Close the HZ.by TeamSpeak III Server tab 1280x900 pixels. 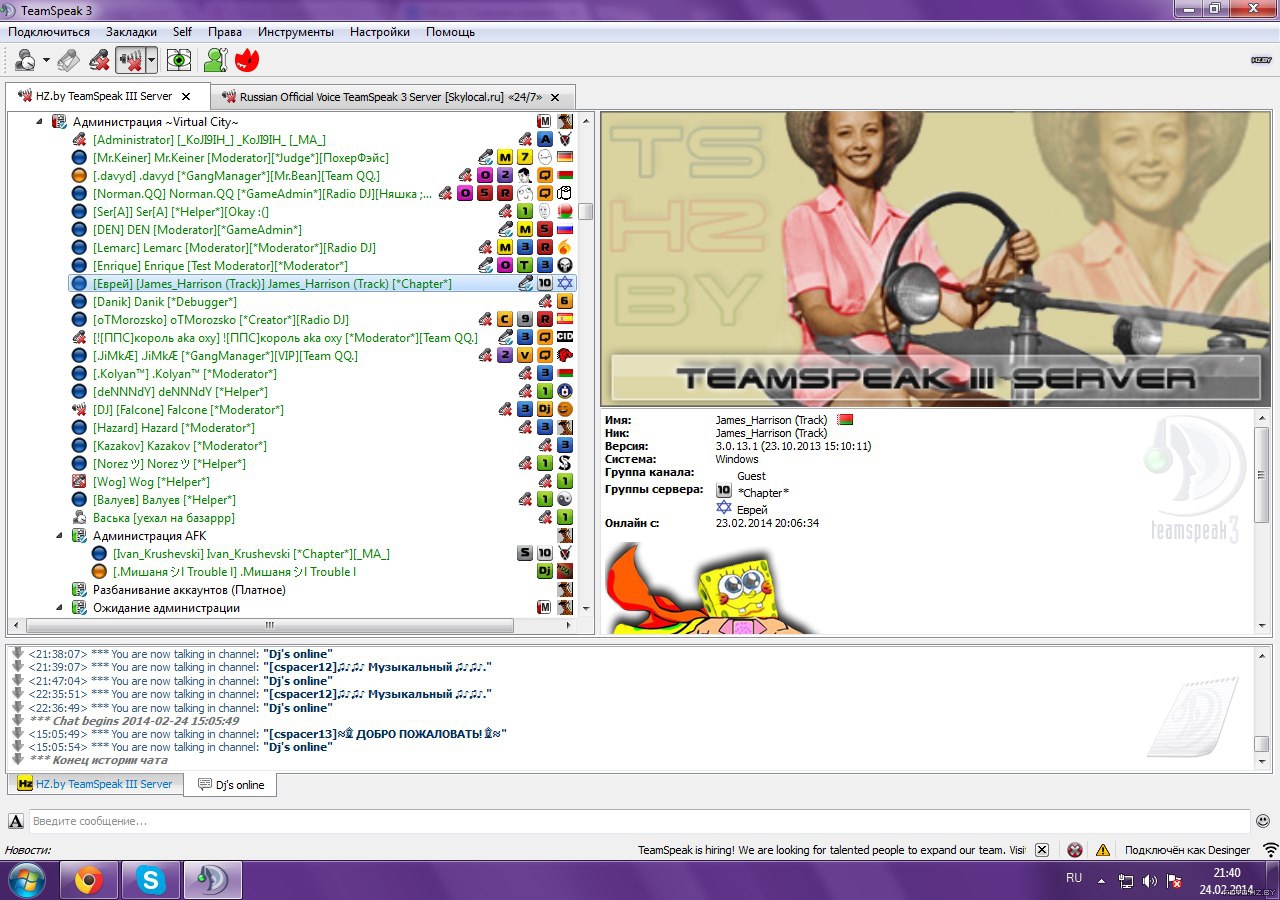(186, 97)
